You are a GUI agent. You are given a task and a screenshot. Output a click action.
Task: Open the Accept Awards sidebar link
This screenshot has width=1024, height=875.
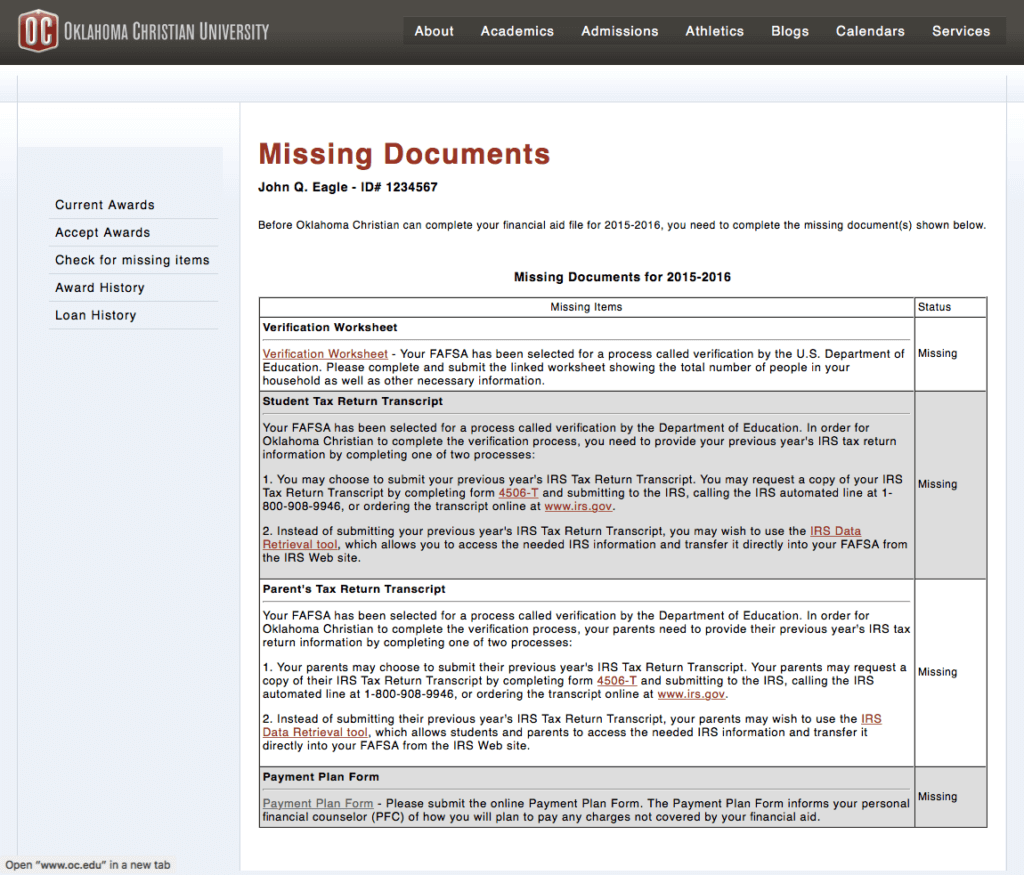103,232
